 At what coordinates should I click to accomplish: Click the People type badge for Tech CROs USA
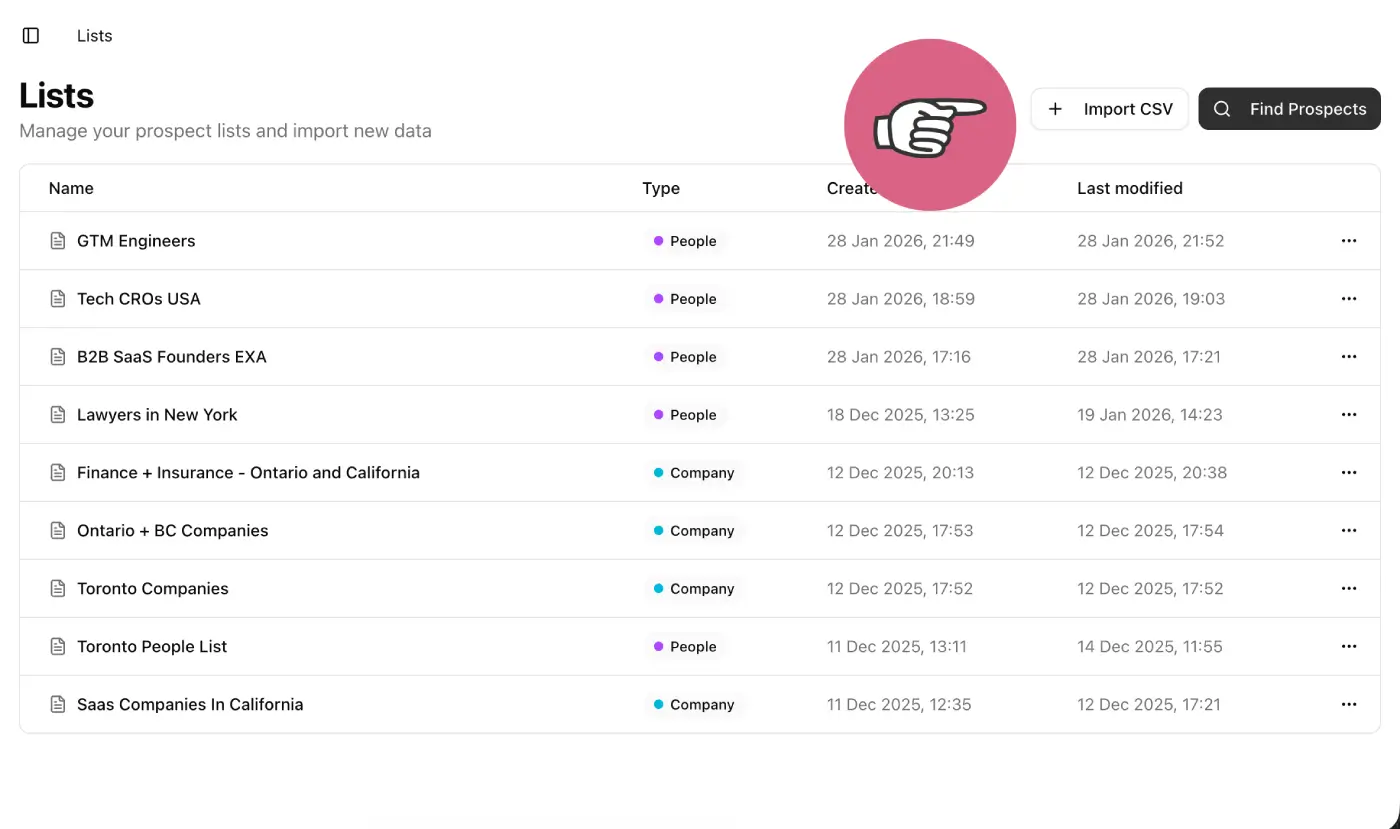(x=685, y=299)
